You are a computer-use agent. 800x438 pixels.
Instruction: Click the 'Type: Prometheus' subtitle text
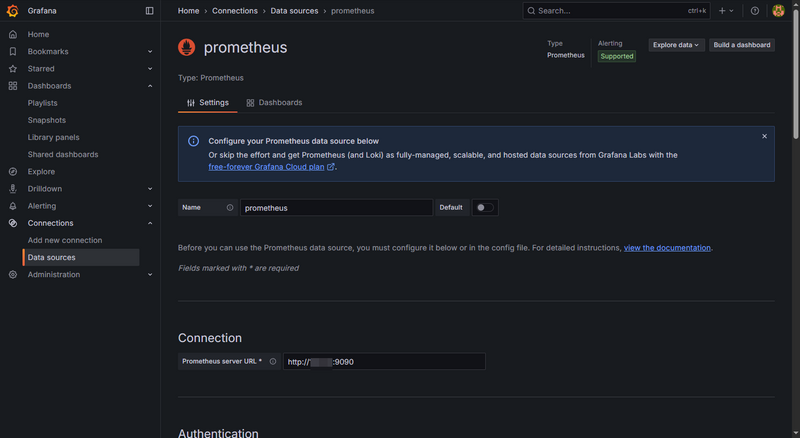tap(211, 78)
